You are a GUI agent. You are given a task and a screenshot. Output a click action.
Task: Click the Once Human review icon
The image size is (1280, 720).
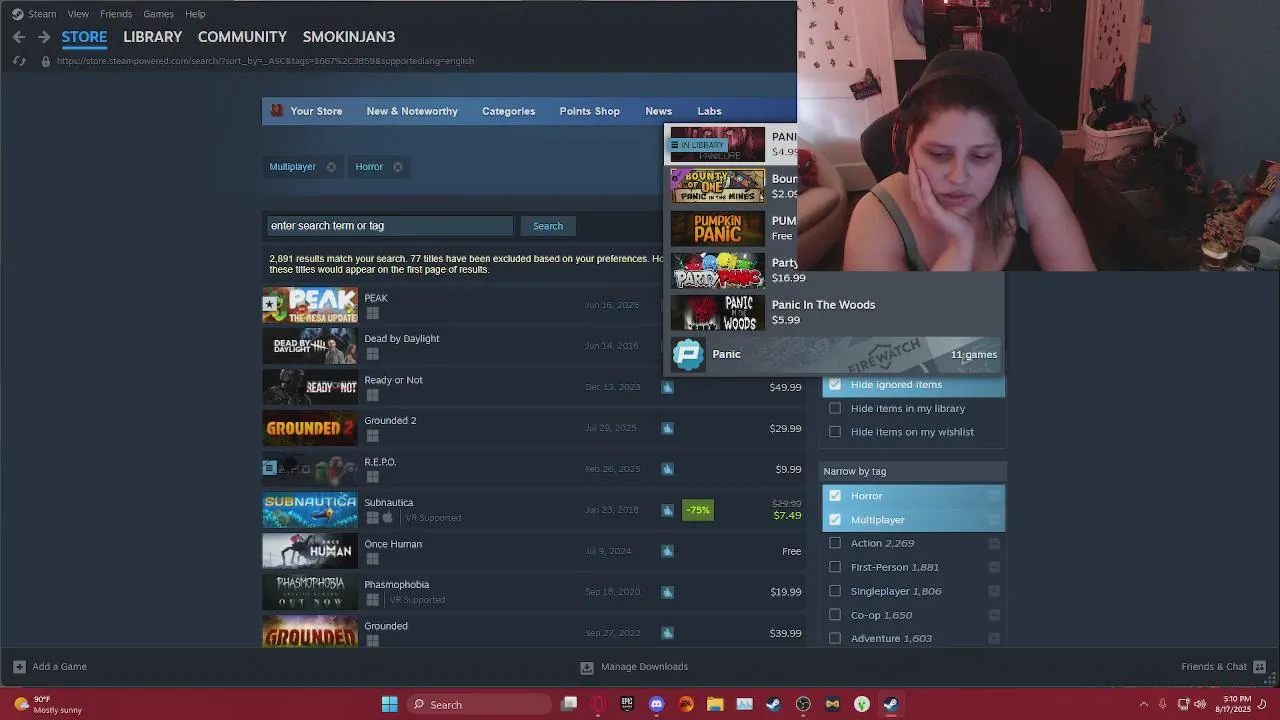pos(668,551)
